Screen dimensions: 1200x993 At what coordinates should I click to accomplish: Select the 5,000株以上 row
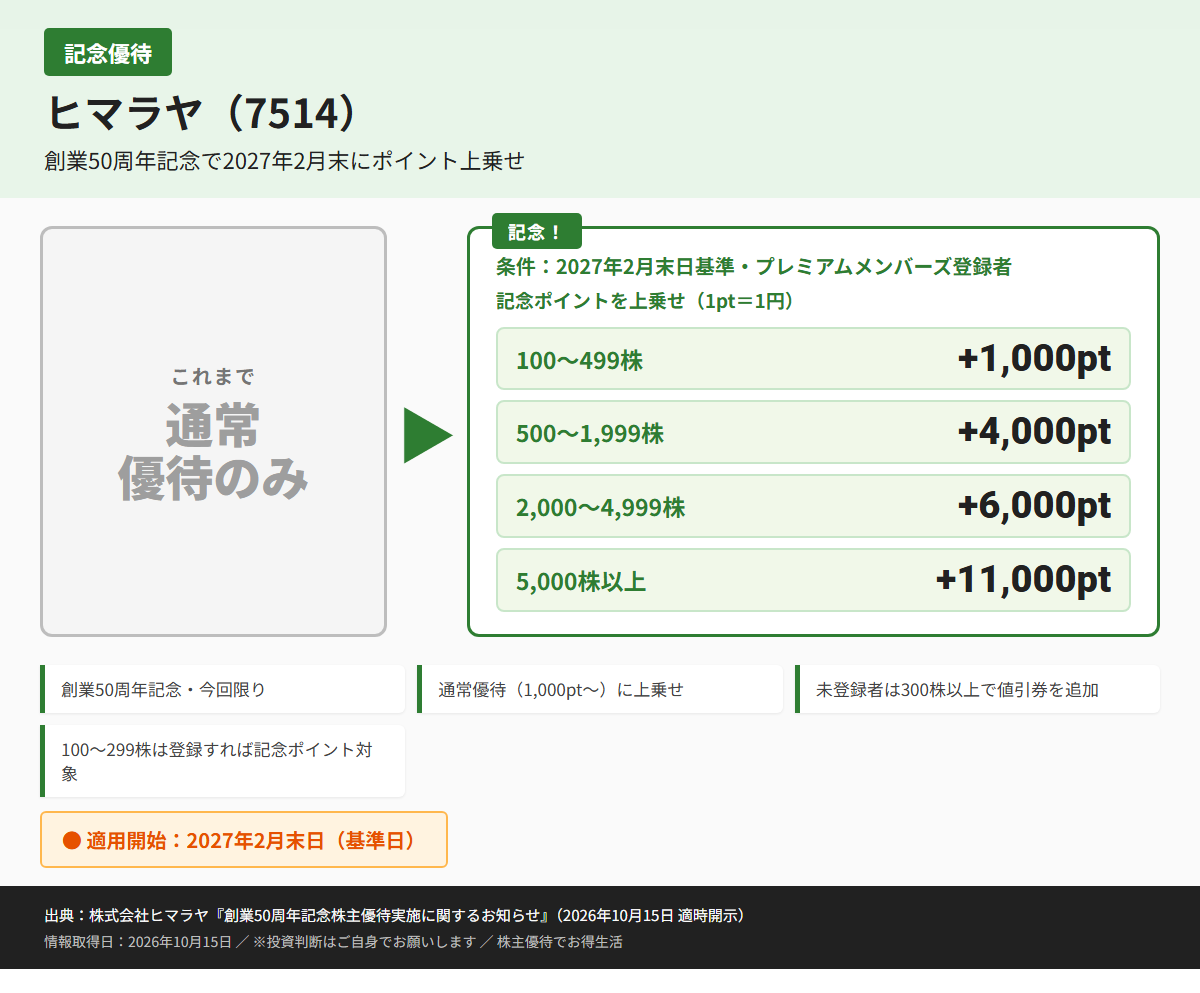point(813,580)
